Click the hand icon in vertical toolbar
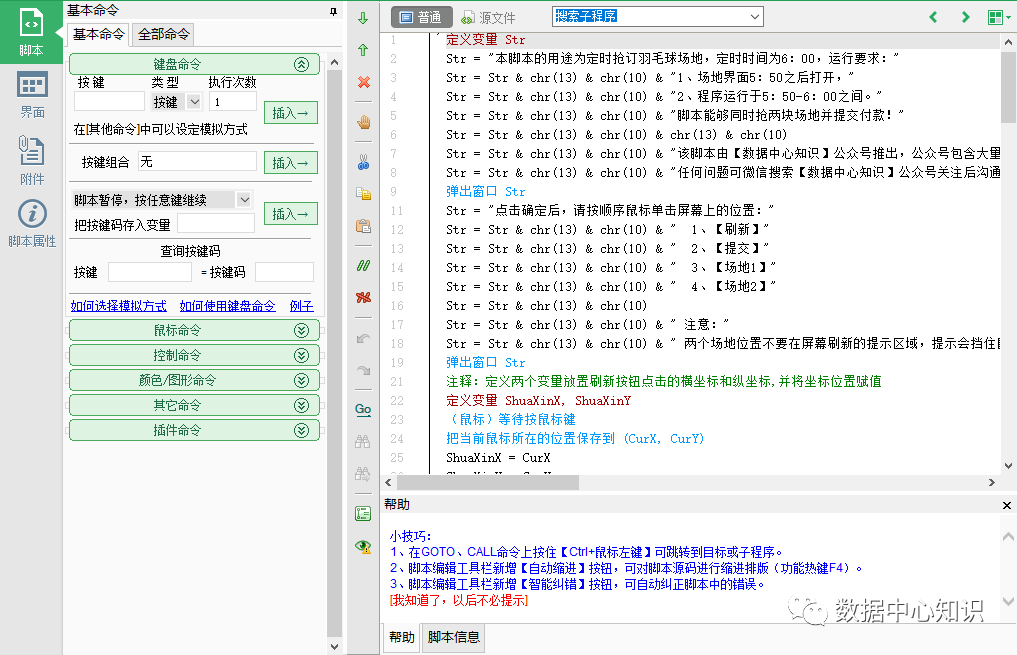1017x655 pixels. pos(363,122)
